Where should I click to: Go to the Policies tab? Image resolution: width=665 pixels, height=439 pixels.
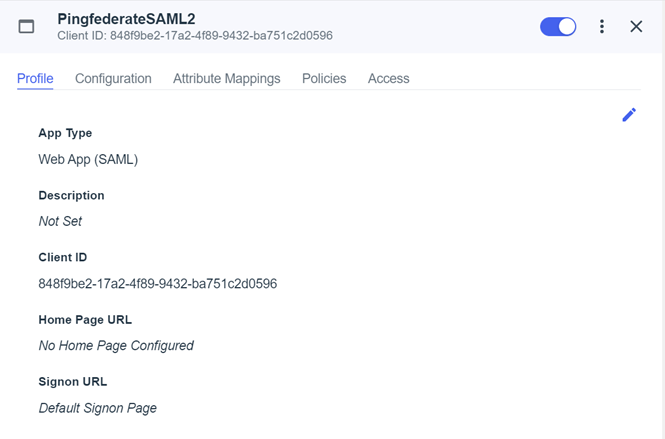(x=324, y=78)
